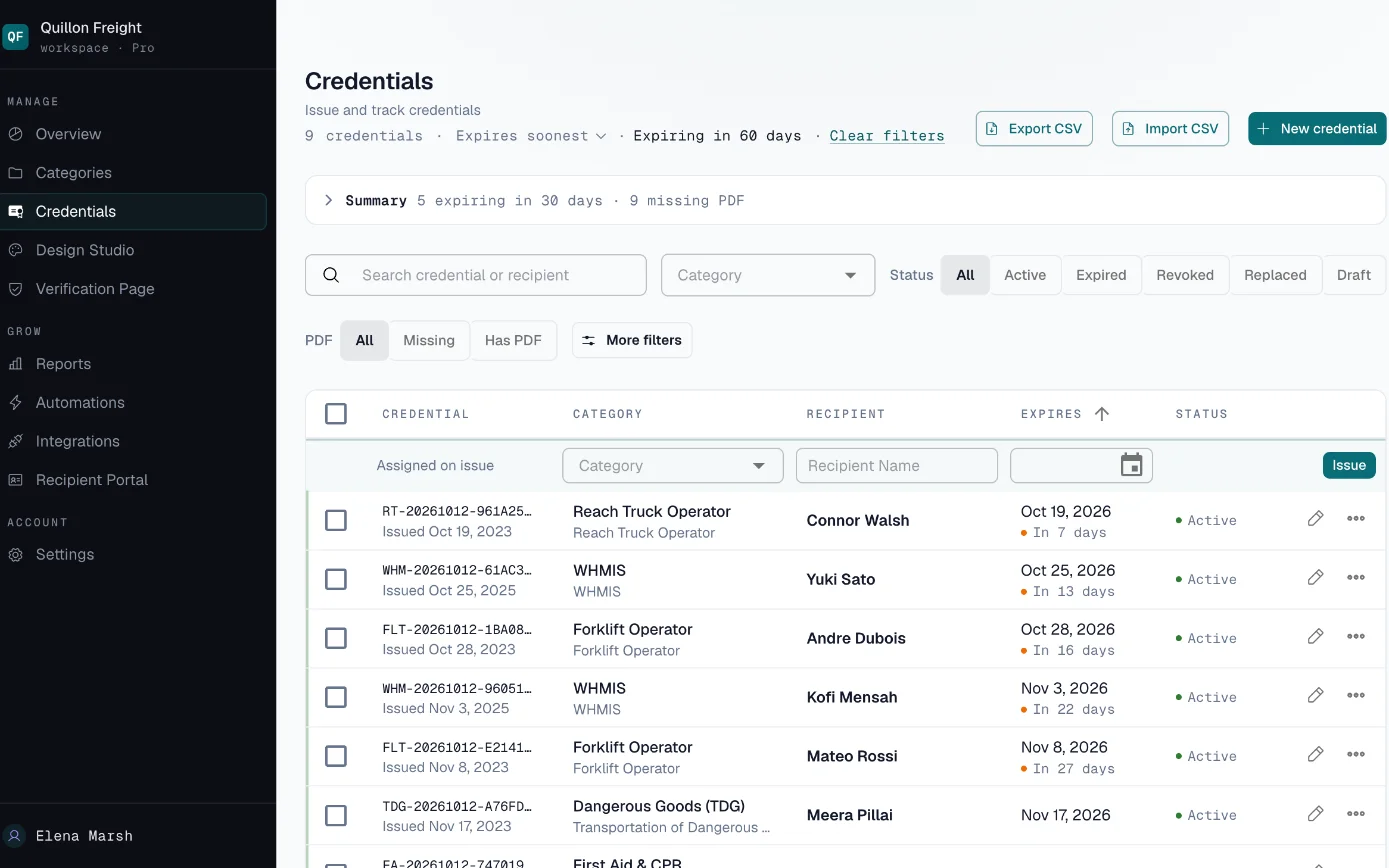Open more actions for Andre Dubois row

click(x=1356, y=636)
